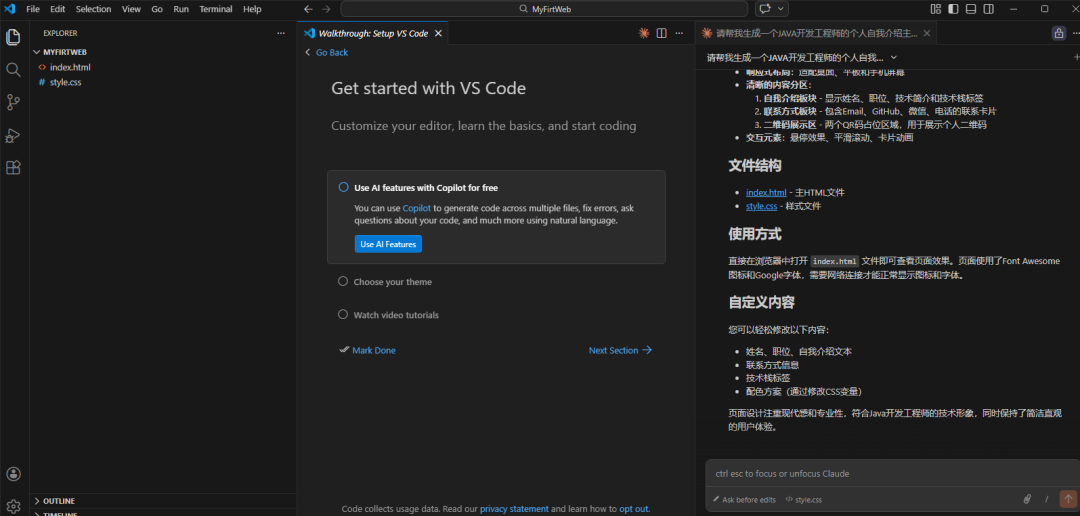Focus the Claude message input field

pyautogui.click(x=893, y=474)
